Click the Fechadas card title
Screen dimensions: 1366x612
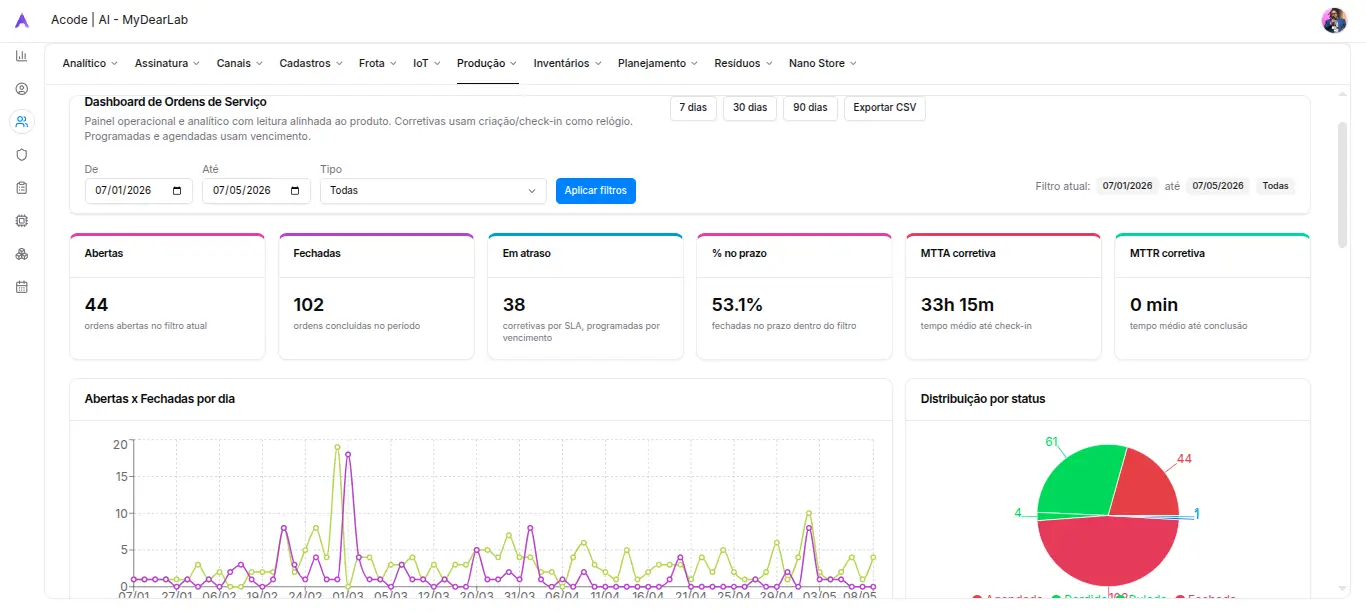point(317,254)
